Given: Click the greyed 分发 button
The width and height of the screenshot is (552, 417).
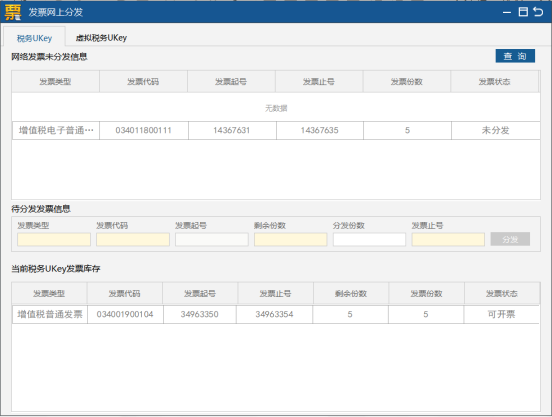Looking at the screenshot, I should tap(510, 239).
